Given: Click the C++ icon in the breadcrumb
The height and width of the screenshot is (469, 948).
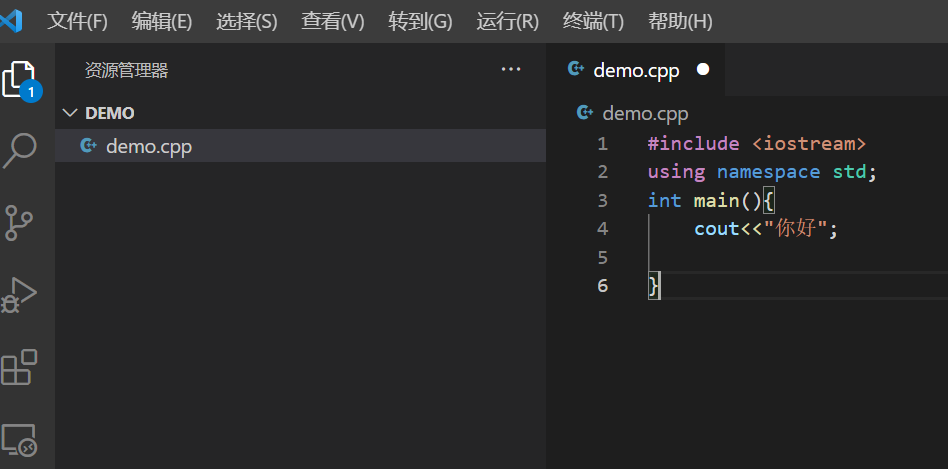Looking at the screenshot, I should click(x=585, y=112).
